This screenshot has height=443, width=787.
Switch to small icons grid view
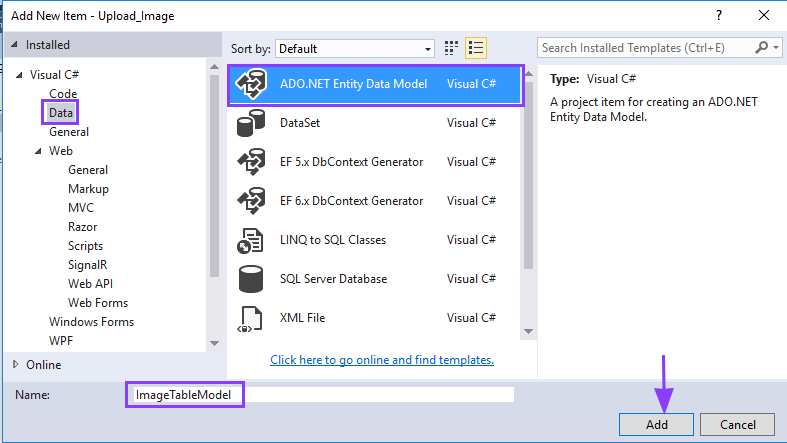[451, 47]
